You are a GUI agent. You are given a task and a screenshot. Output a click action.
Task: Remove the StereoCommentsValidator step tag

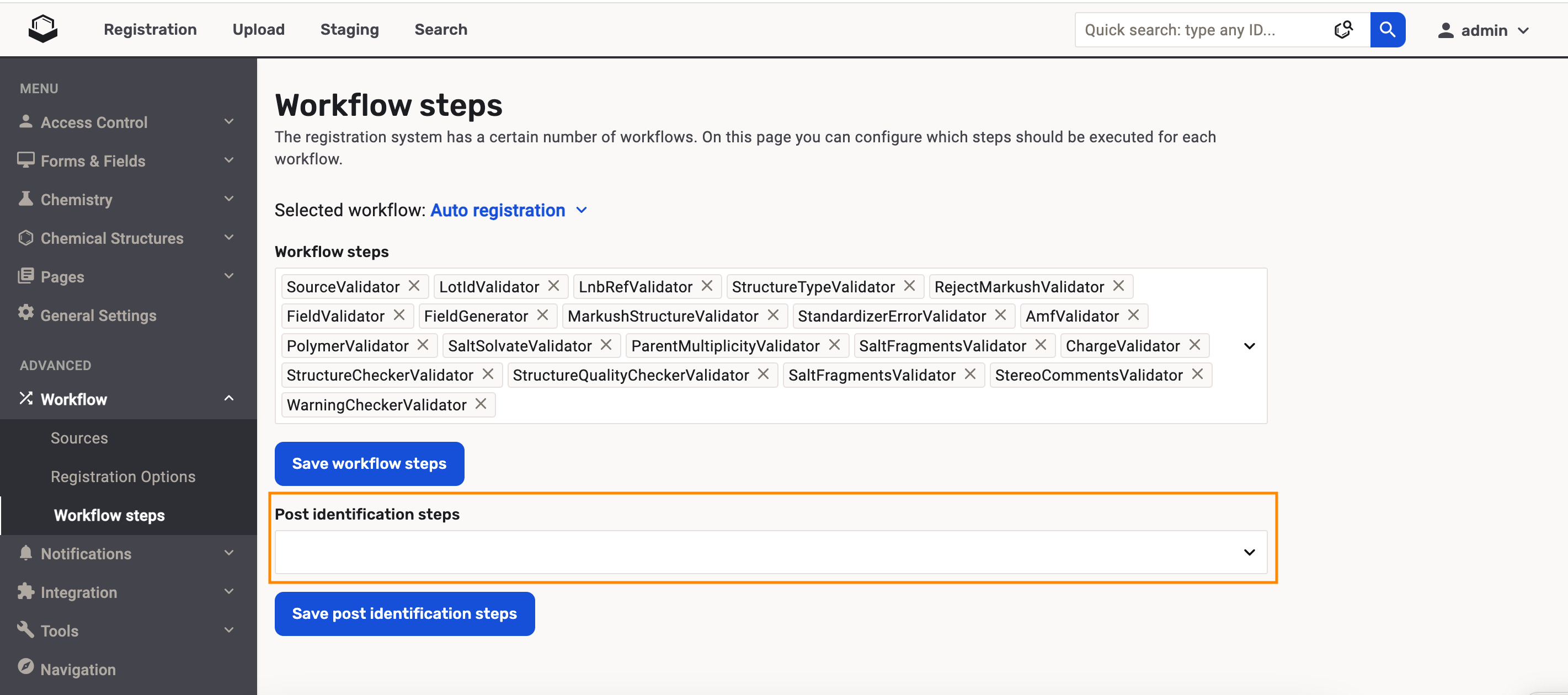(1197, 373)
